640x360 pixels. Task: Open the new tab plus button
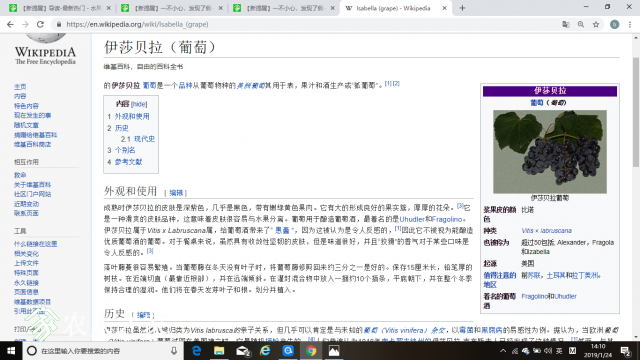(x=462, y=8)
